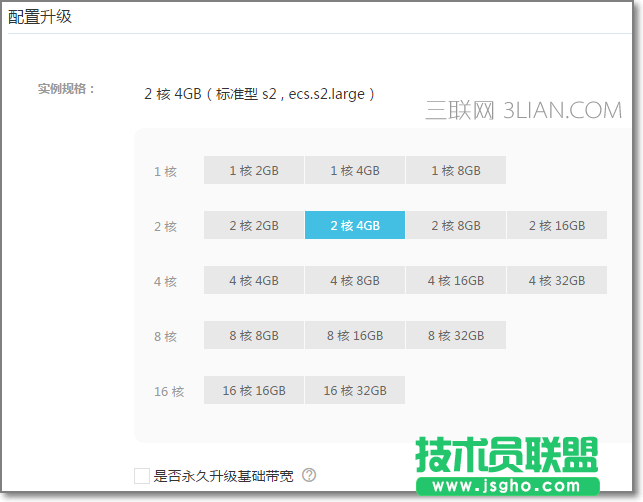This screenshot has width=643, height=502.
Task: Click the highlighted 2 核 4GB option
Action: [355, 225]
